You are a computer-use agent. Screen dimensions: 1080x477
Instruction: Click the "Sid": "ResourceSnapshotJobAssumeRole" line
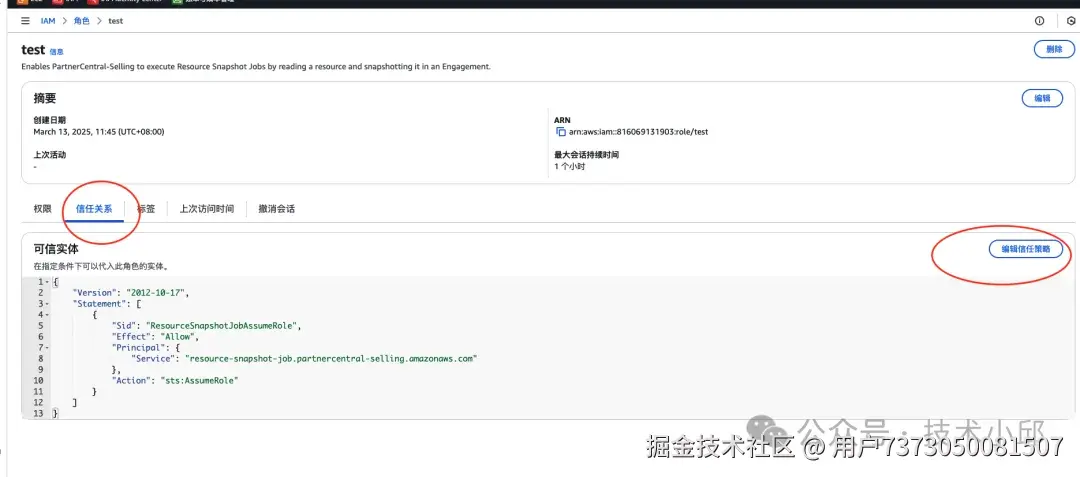point(207,326)
